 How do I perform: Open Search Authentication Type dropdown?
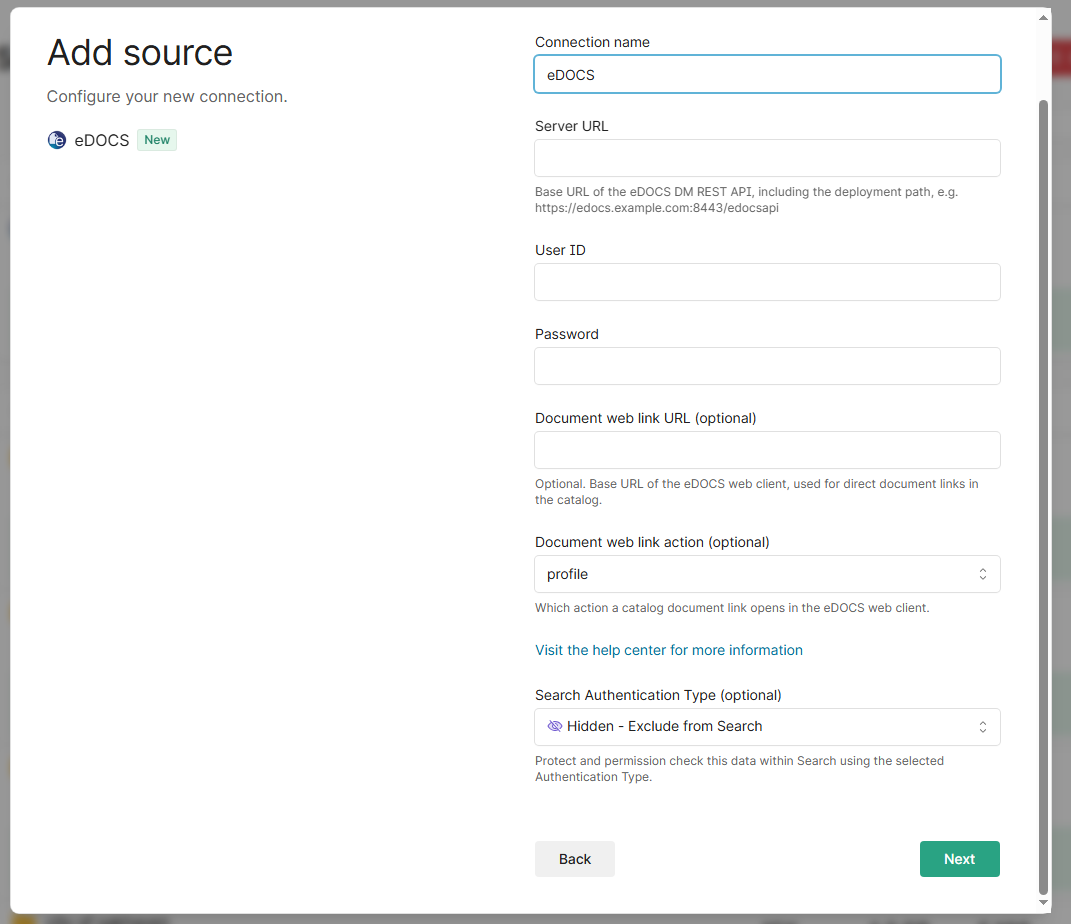click(767, 727)
